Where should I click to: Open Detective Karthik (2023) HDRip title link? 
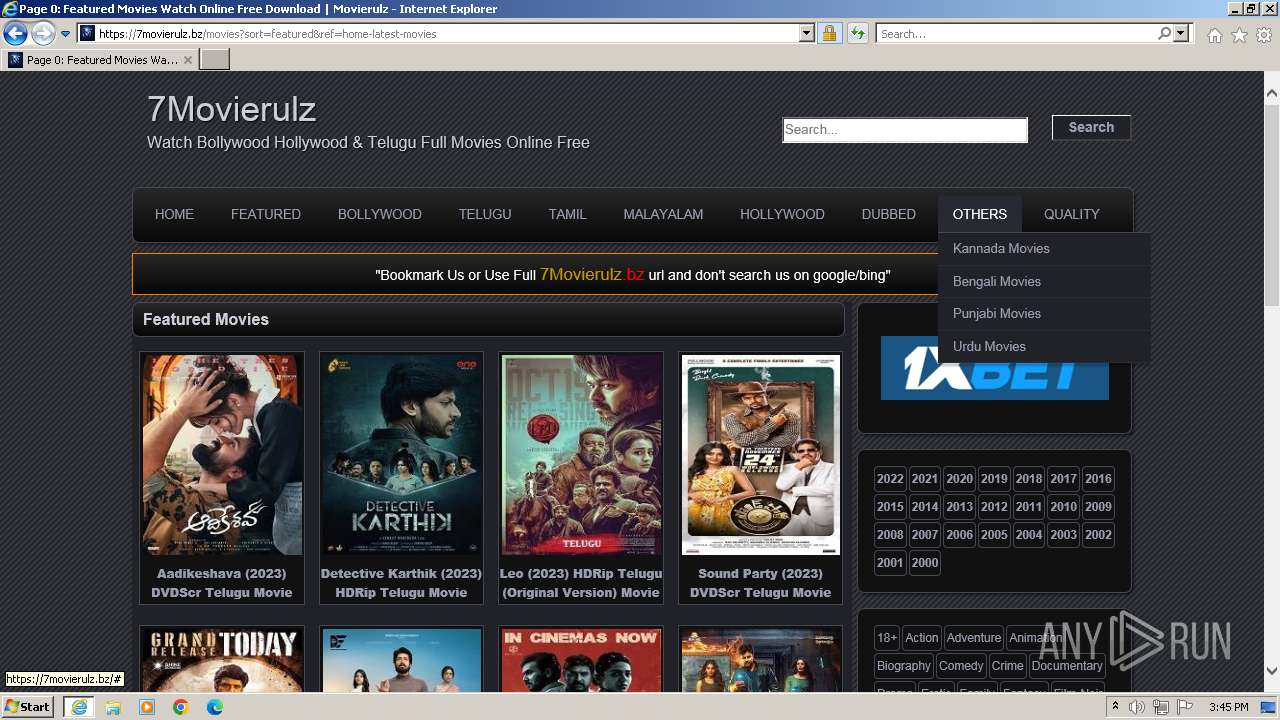coord(401,583)
